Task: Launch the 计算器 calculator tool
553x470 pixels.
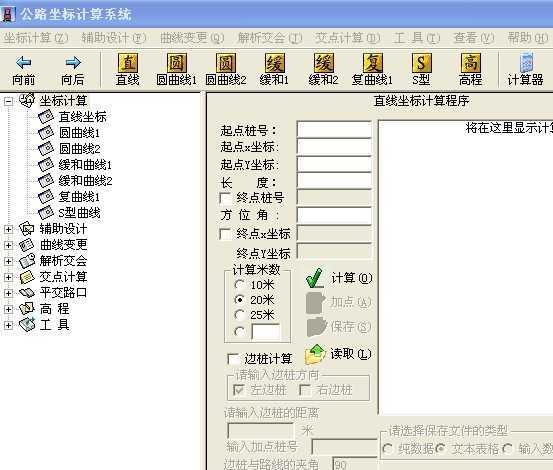Action: (x=525, y=69)
